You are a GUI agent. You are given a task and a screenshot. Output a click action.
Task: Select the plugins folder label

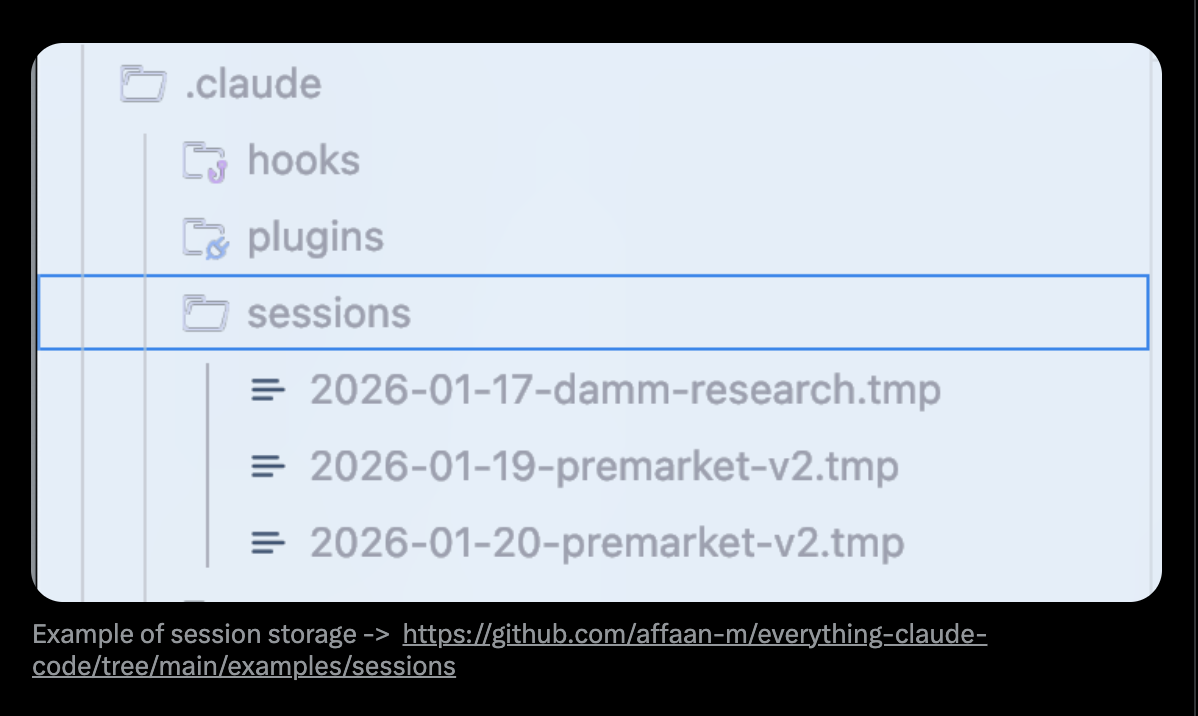point(315,237)
